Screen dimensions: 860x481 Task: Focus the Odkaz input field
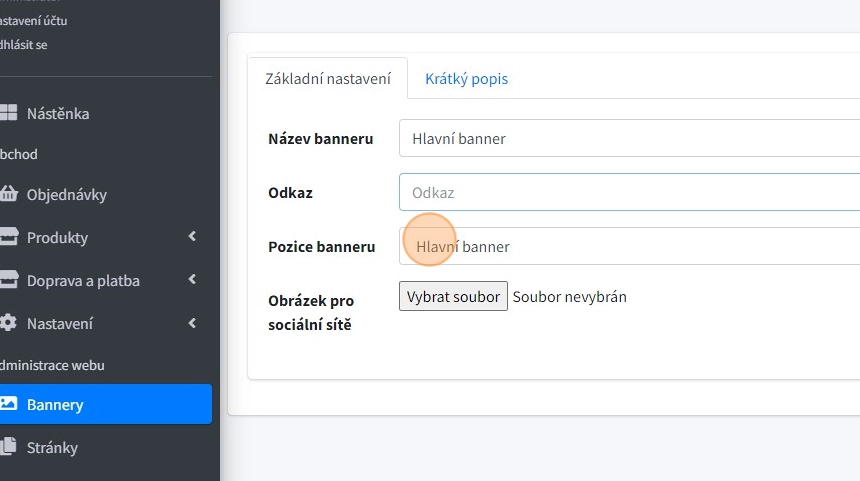tap(630, 192)
